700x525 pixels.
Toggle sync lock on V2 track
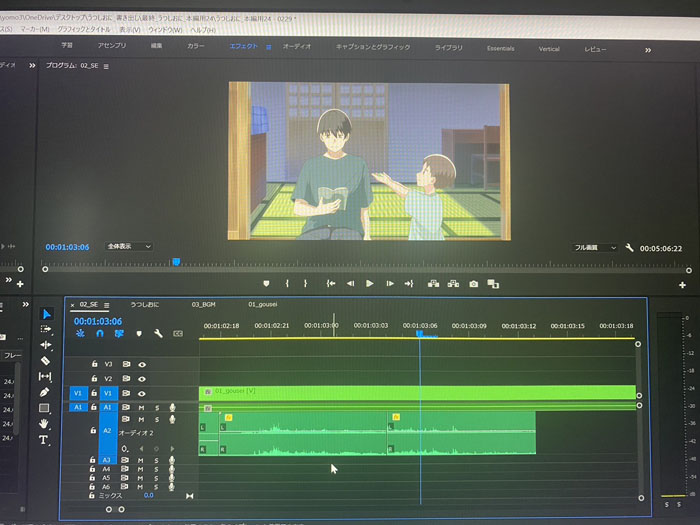pos(126,379)
